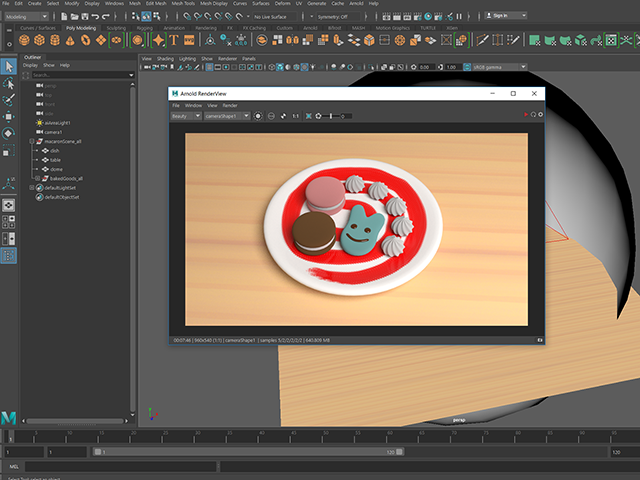Screen dimensions: 640x480
Task: Open the Multi-Cut knife tool
Action: pos(482,40)
